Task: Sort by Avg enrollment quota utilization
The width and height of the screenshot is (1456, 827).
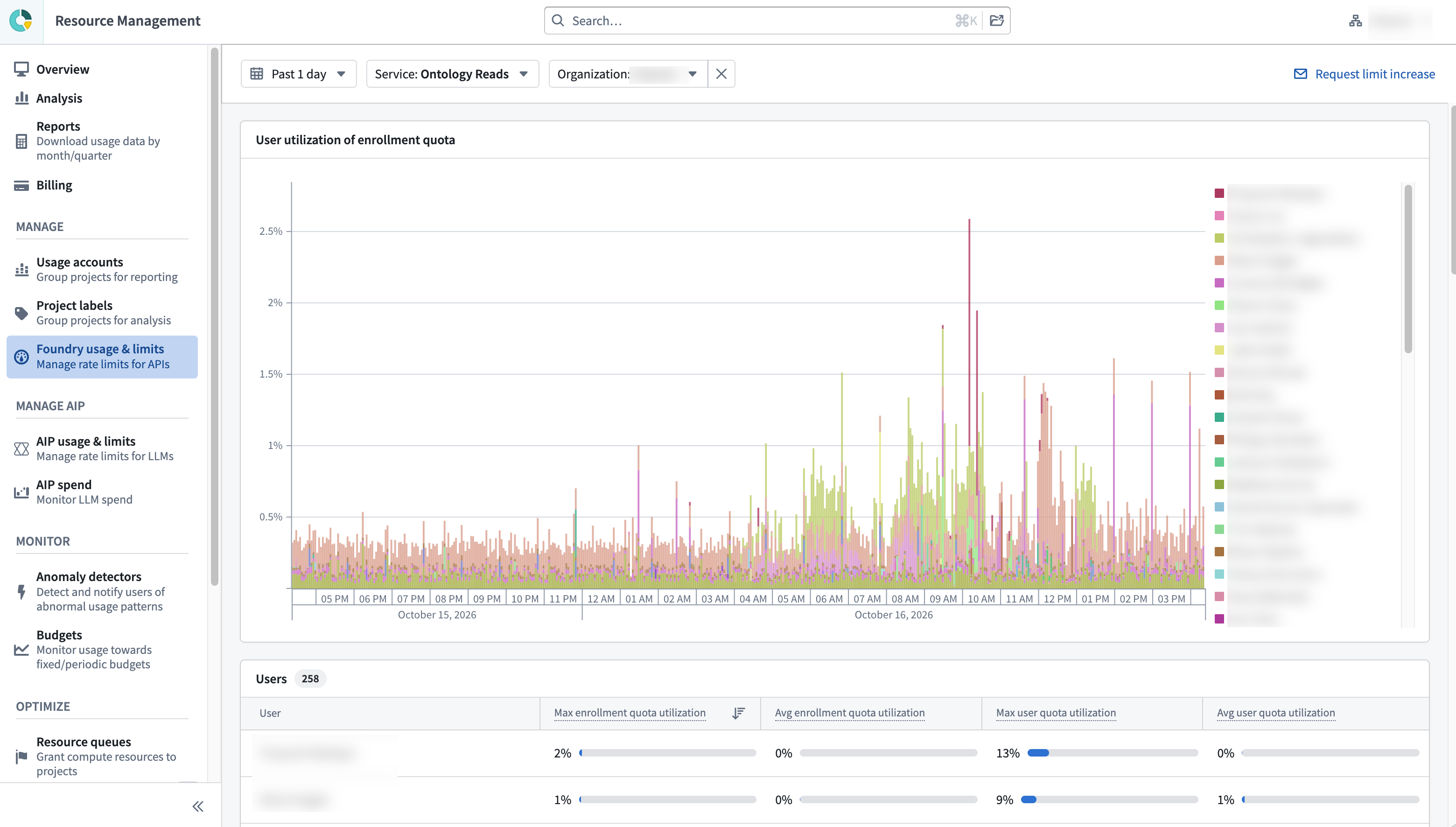Action: pos(849,713)
